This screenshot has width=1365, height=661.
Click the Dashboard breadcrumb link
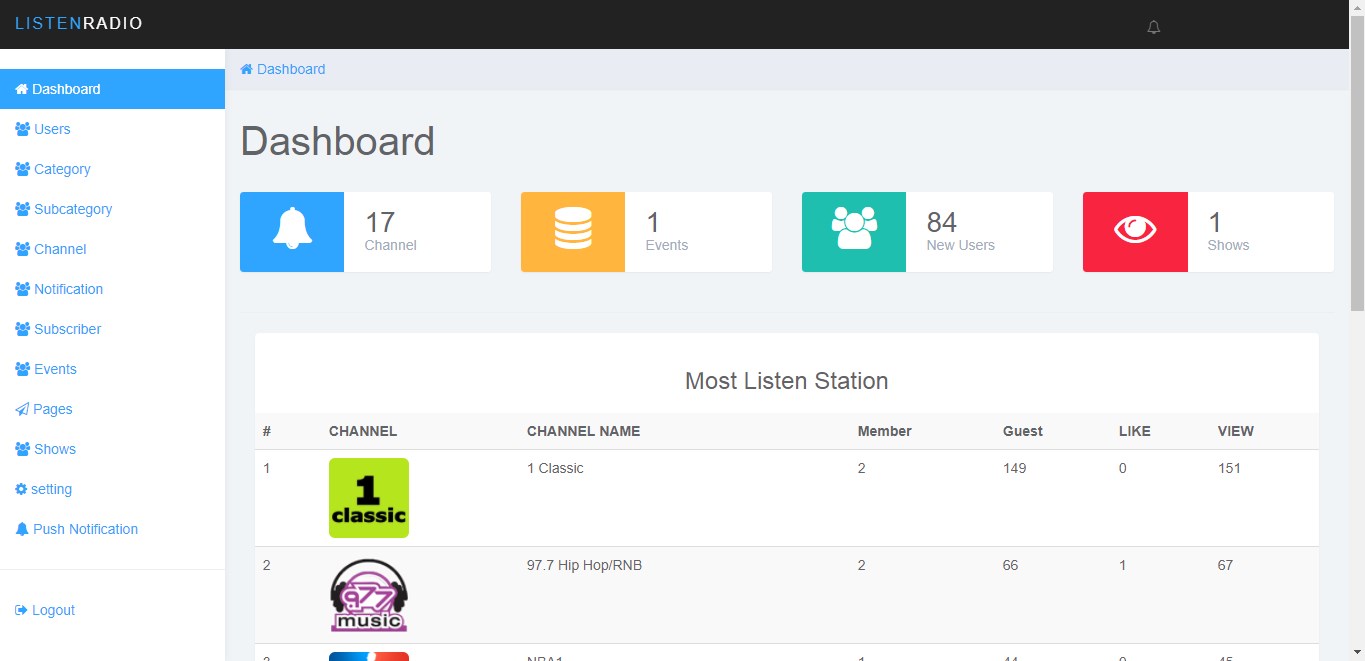coord(291,68)
